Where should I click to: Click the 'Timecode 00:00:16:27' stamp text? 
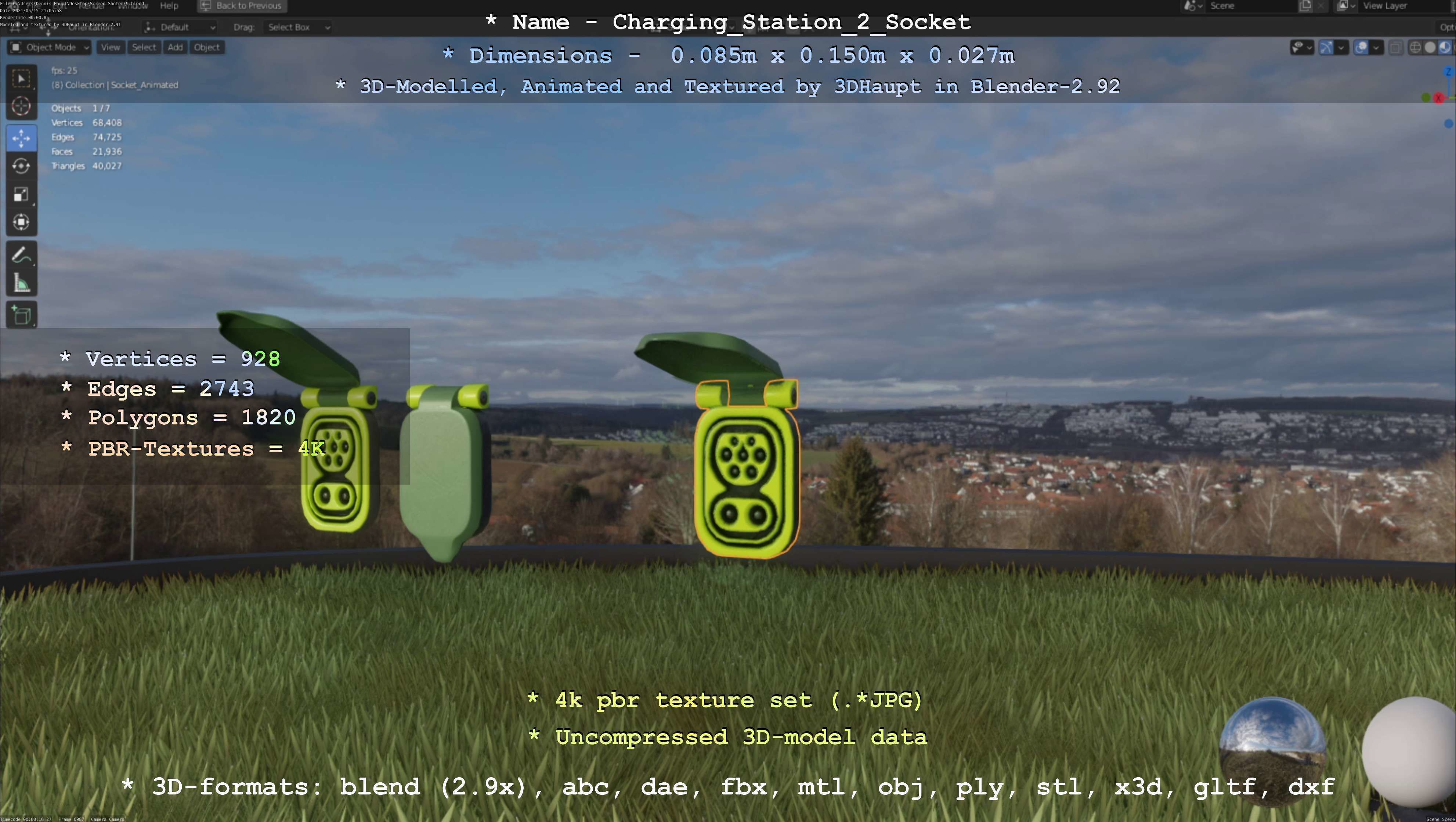pyautogui.click(x=26, y=819)
